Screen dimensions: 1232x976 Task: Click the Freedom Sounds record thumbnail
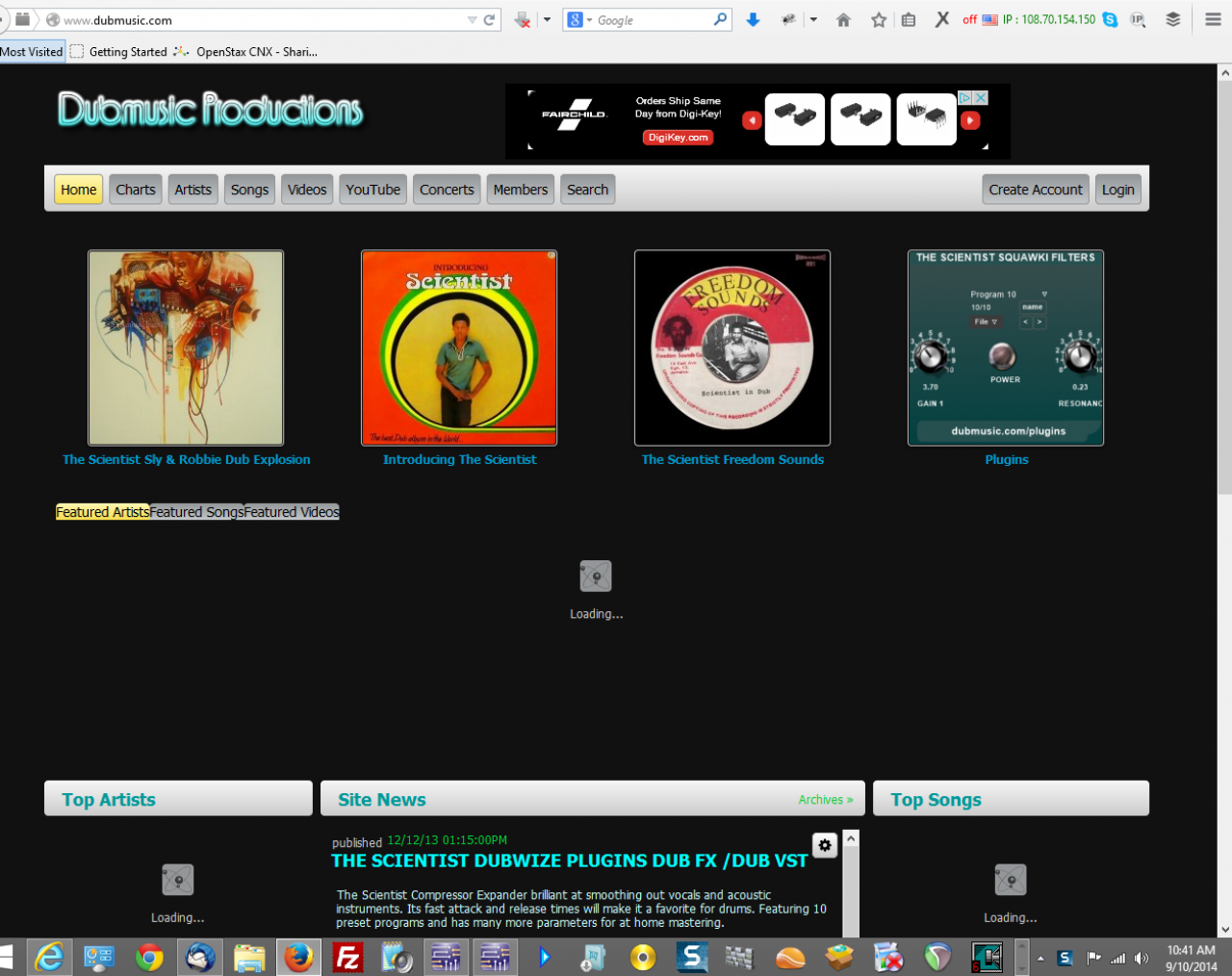point(732,347)
